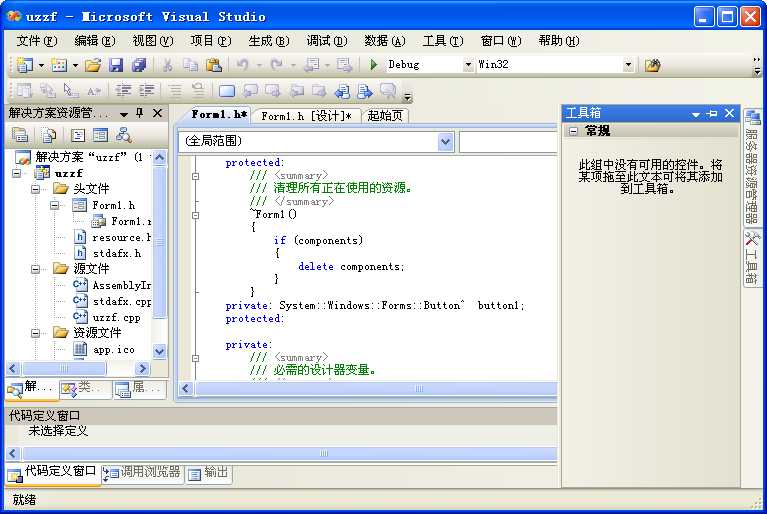Collapse the ~Form1() code outline block
The width and height of the screenshot is (767, 514).
(195, 215)
